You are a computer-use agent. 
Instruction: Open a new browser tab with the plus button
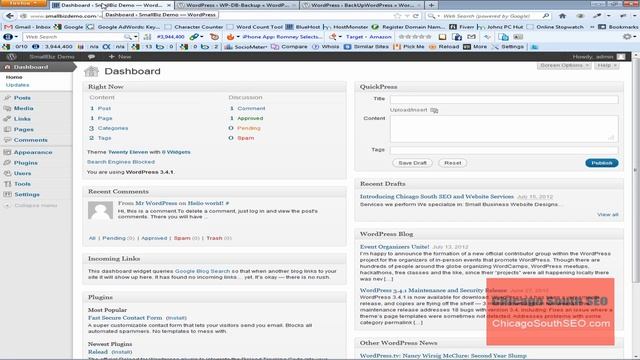tap(431, 5)
